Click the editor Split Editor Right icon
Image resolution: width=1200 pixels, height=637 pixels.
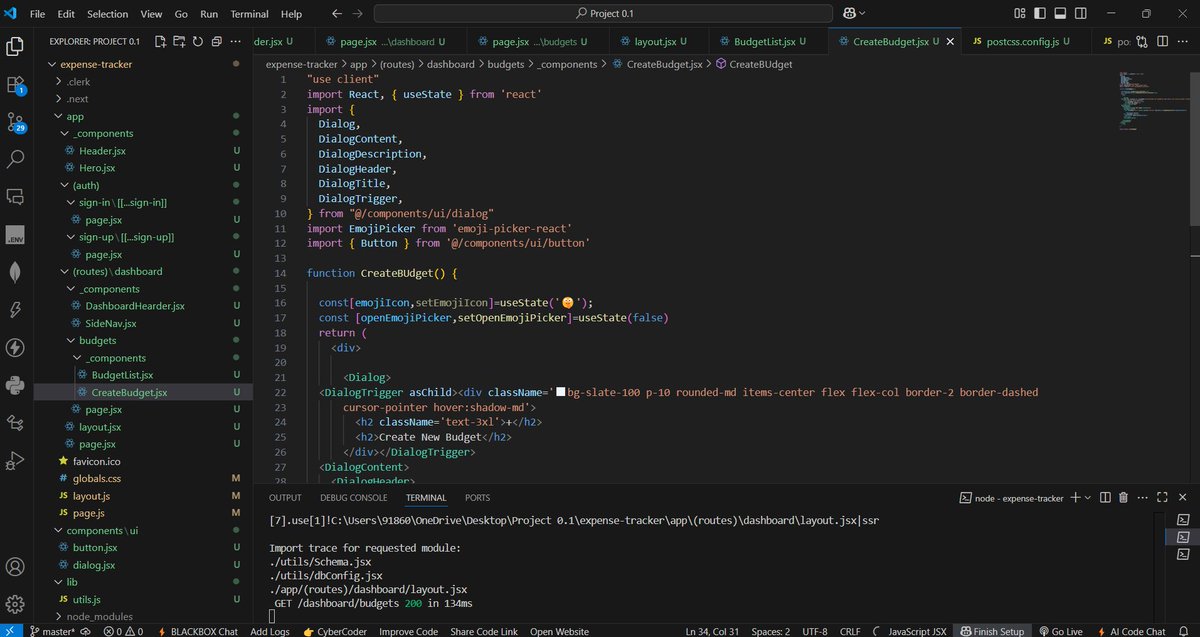coord(1163,42)
